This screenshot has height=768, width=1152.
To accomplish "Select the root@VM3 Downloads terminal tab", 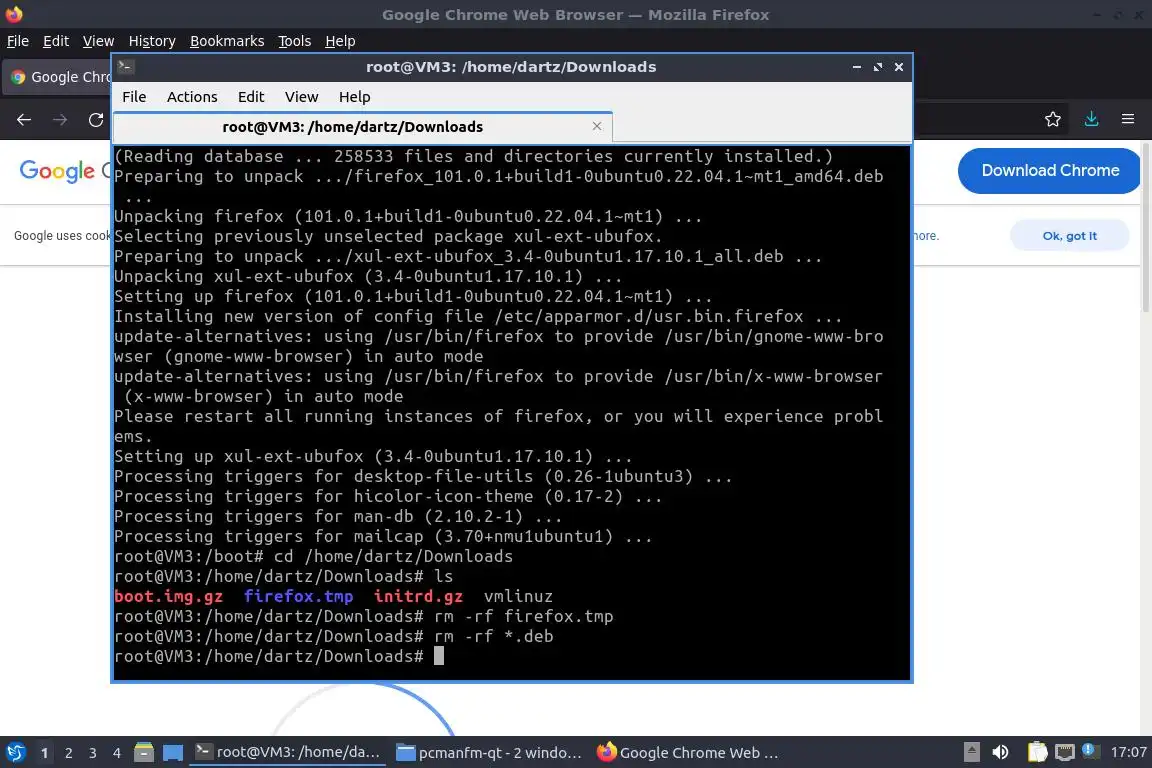I will click(x=353, y=127).
